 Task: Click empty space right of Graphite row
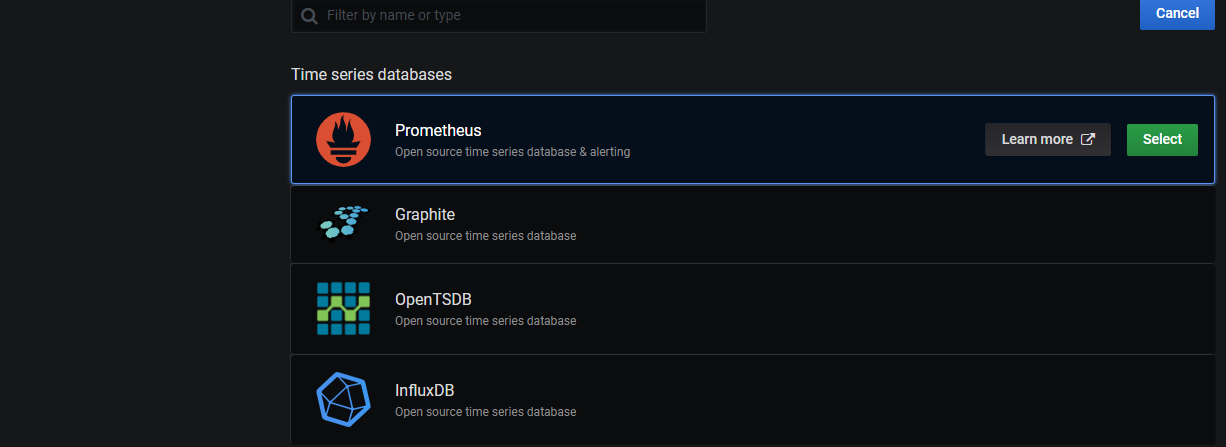900,224
